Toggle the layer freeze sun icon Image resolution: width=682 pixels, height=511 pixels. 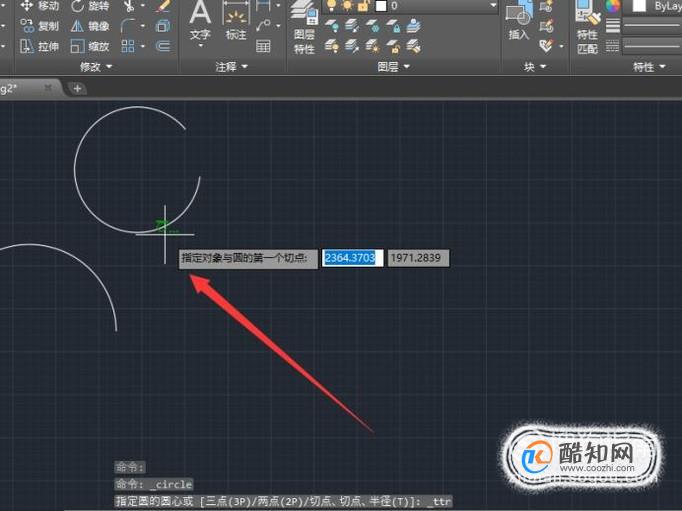point(348,6)
